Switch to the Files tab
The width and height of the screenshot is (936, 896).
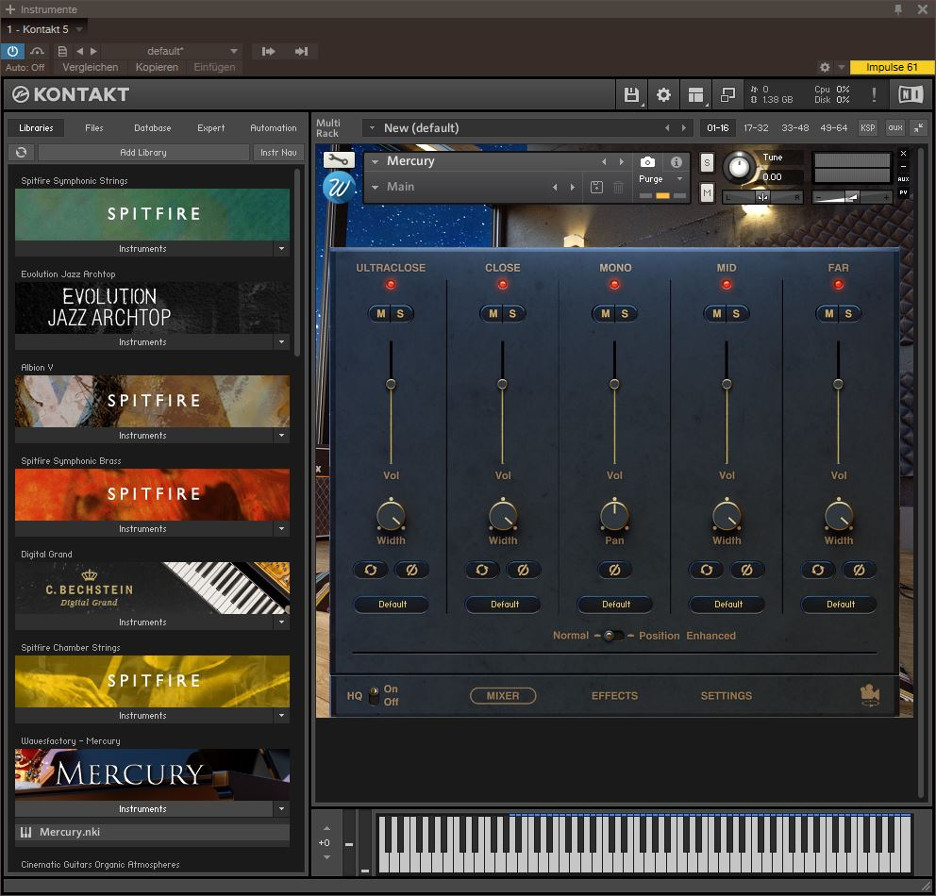click(94, 128)
